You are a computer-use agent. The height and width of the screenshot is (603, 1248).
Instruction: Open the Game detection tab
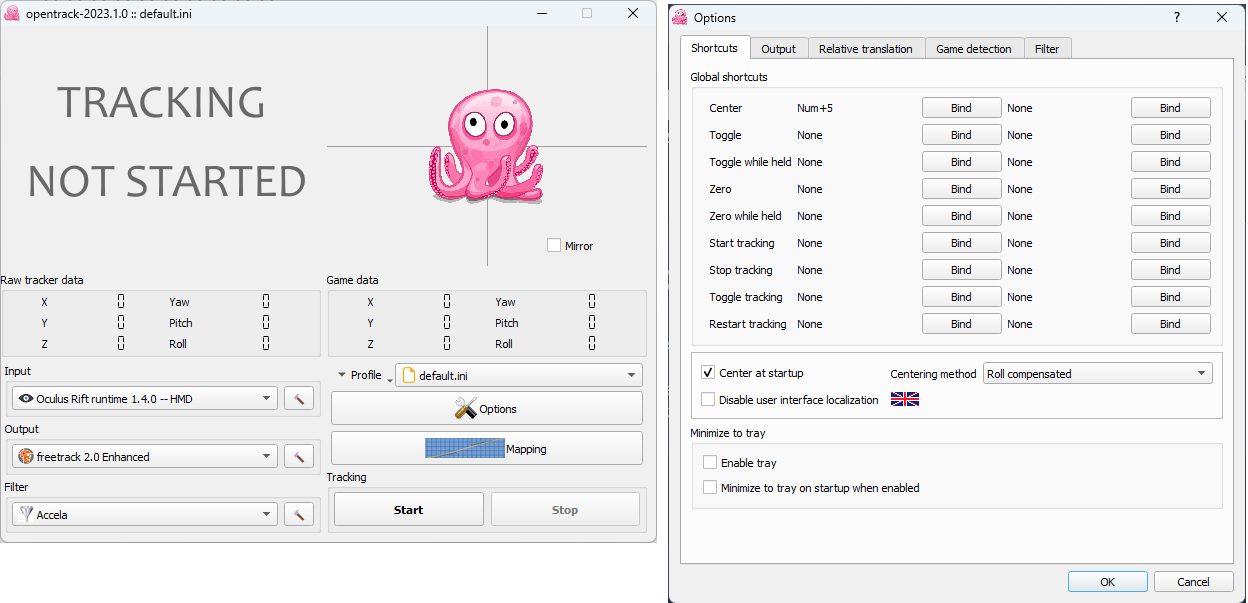[x=973, y=48]
